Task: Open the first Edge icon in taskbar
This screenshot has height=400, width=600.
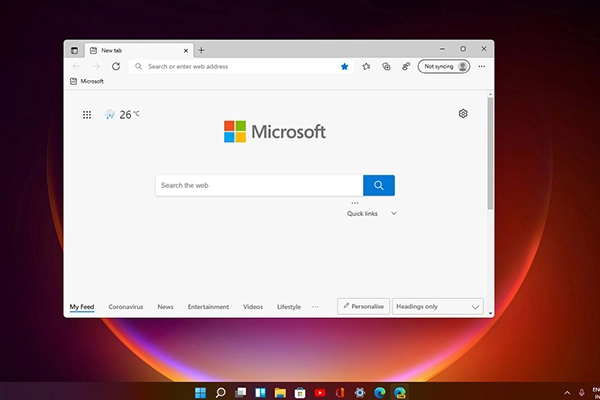Action: 380,392
